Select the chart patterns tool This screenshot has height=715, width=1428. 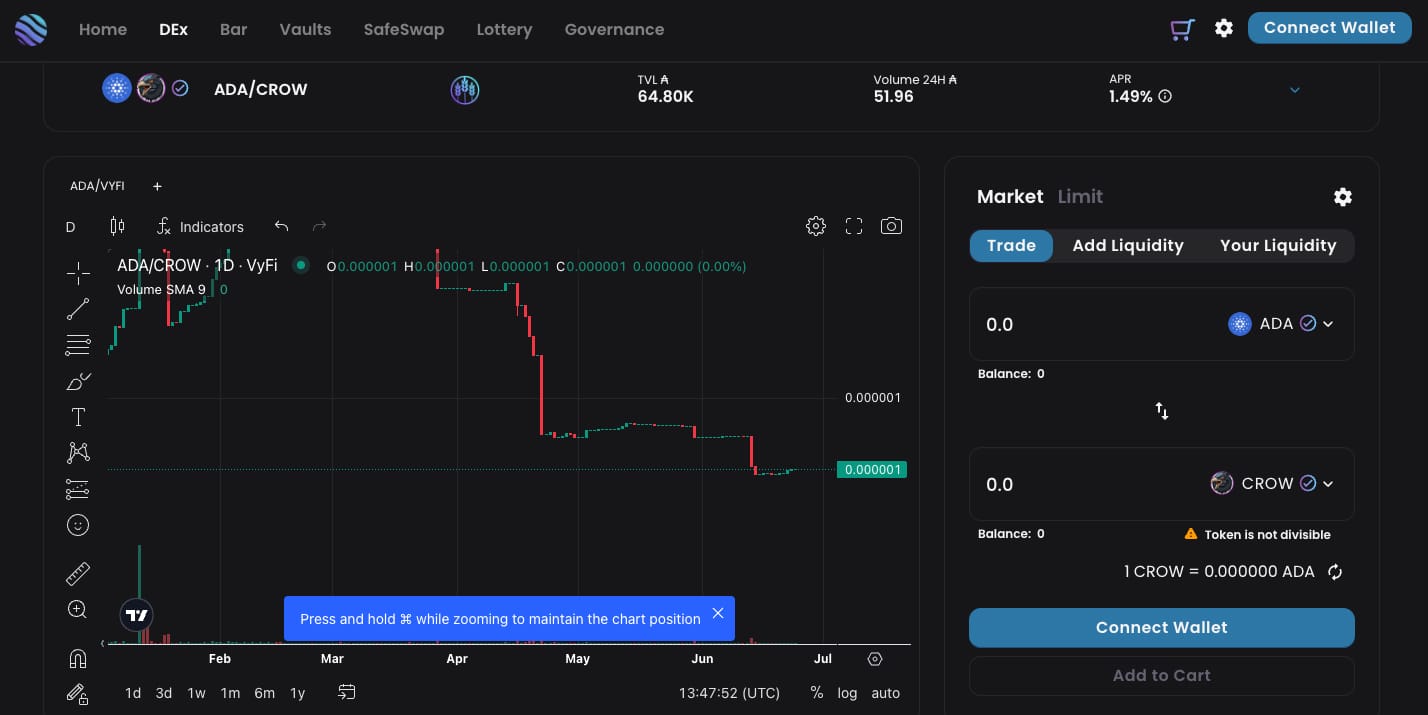78,453
